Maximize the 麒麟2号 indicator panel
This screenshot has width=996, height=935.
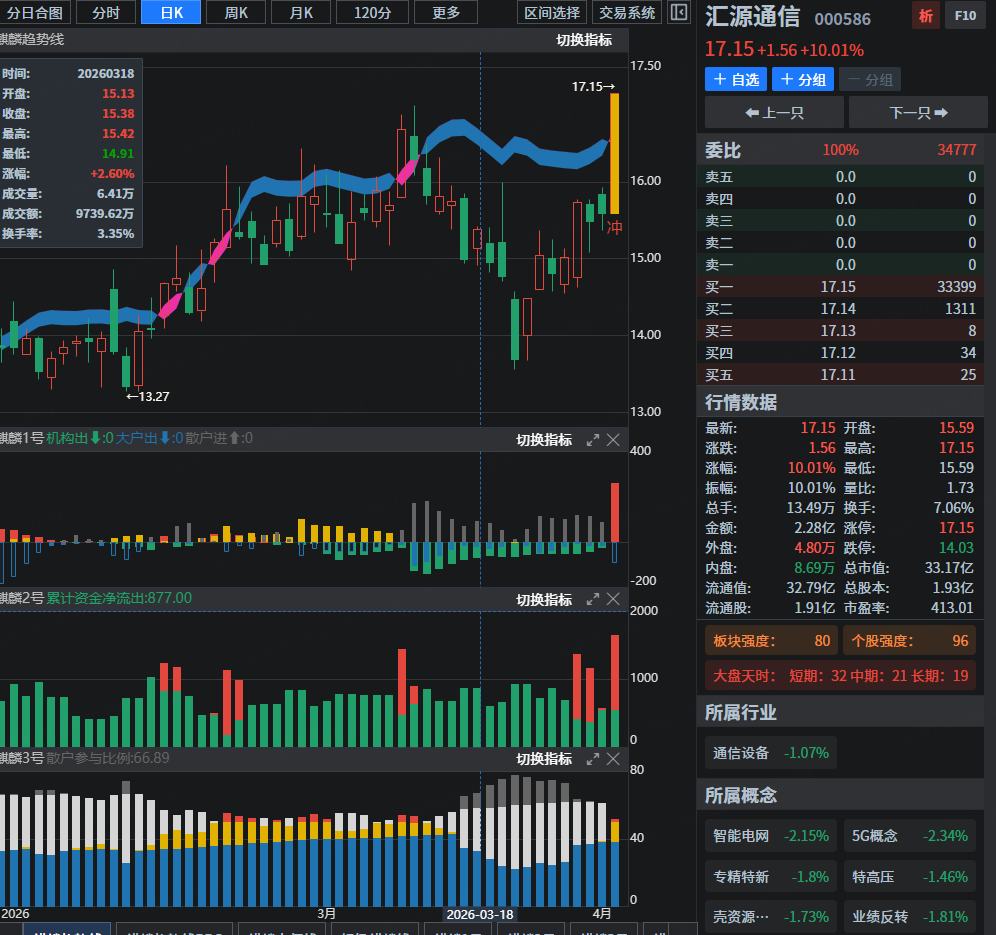coord(592,599)
